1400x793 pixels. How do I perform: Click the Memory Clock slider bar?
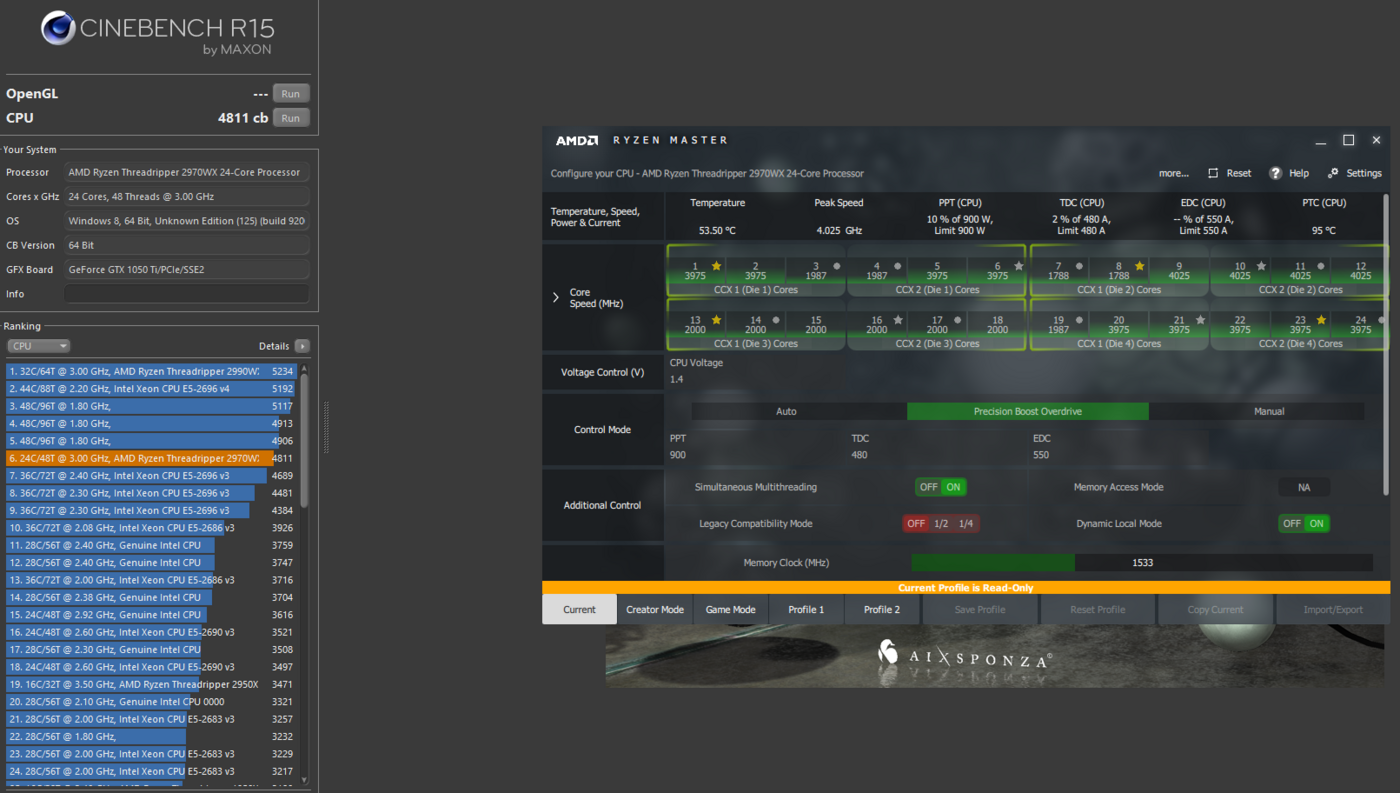1142,563
